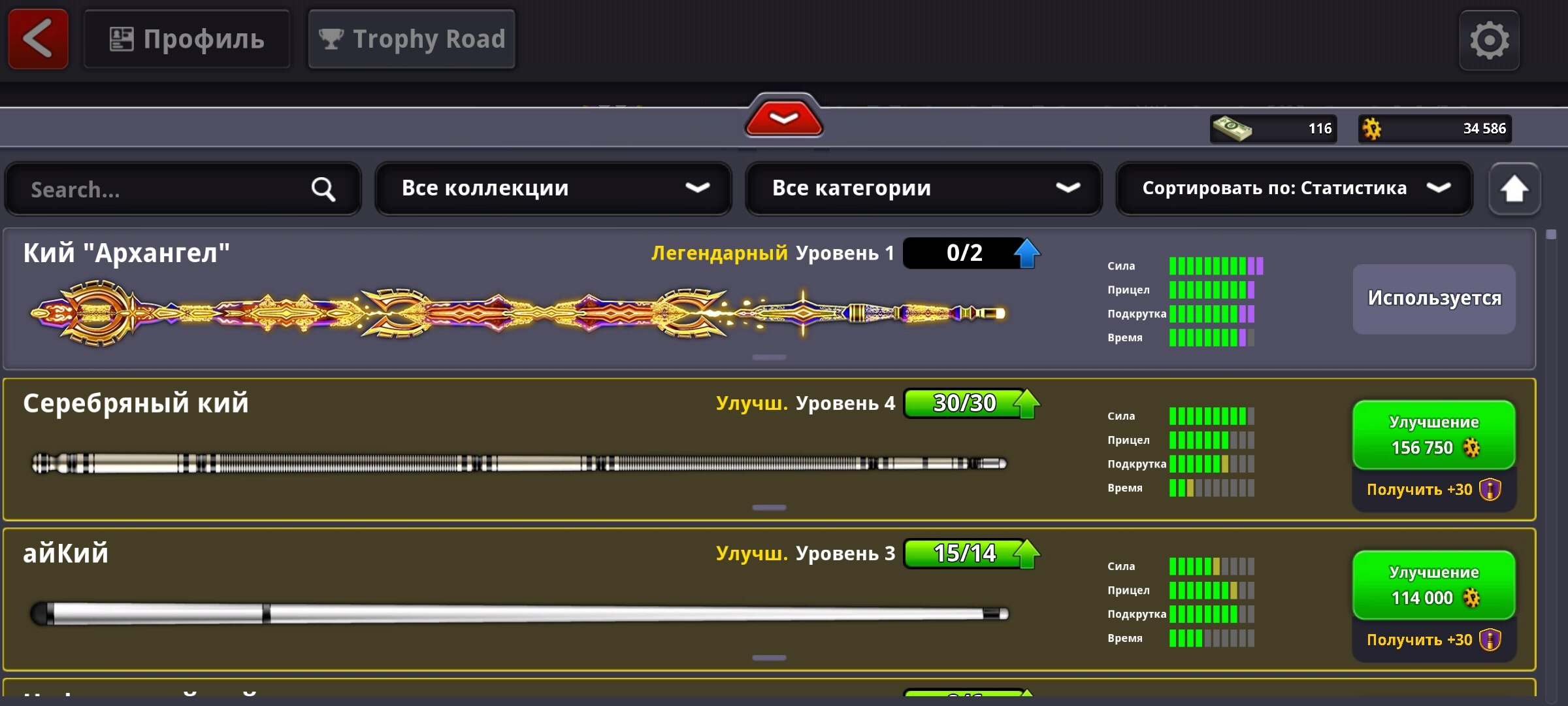The height and width of the screenshot is (706, 1568).
Task: Click the red back arrow button
Action: [38, 39]
